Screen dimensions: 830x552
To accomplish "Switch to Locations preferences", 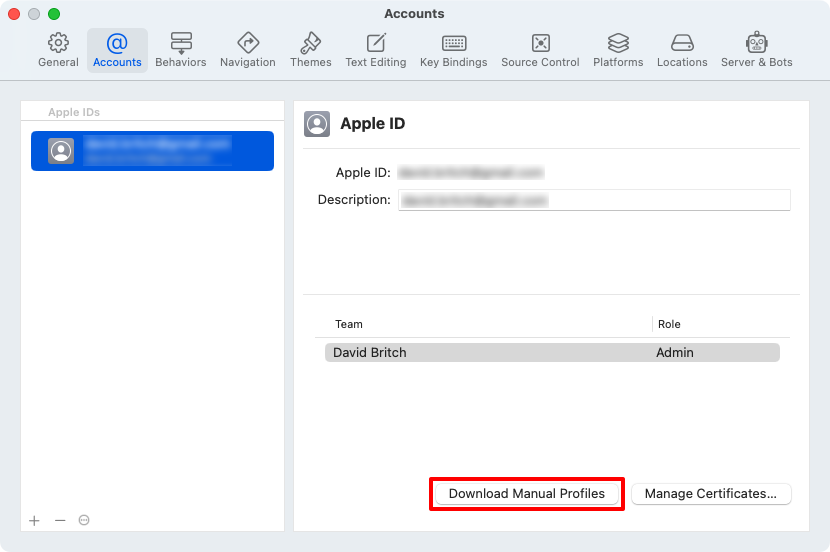I will (x=682, y=51).
